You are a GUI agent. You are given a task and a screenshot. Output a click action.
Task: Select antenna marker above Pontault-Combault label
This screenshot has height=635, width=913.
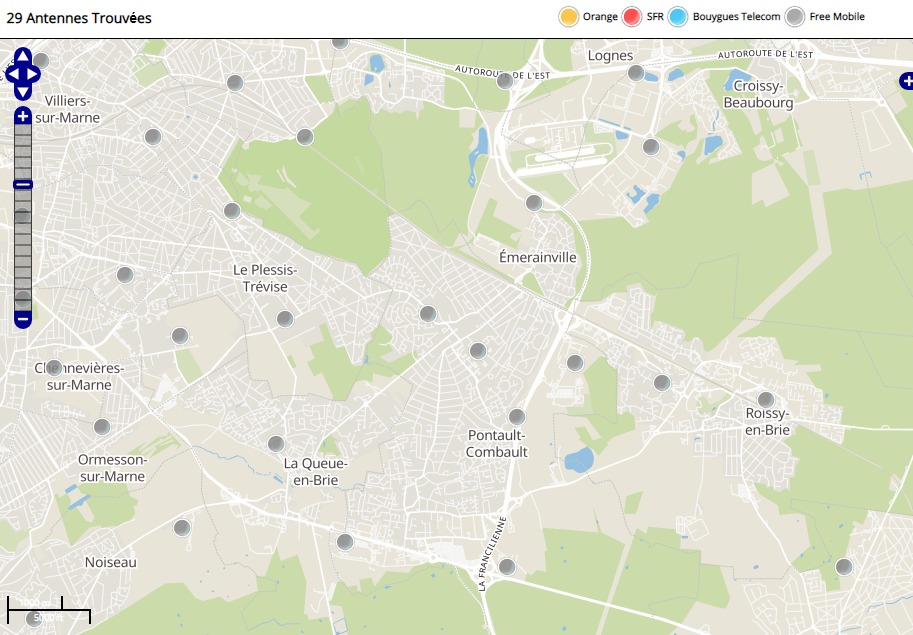click(x=517, y=417)
